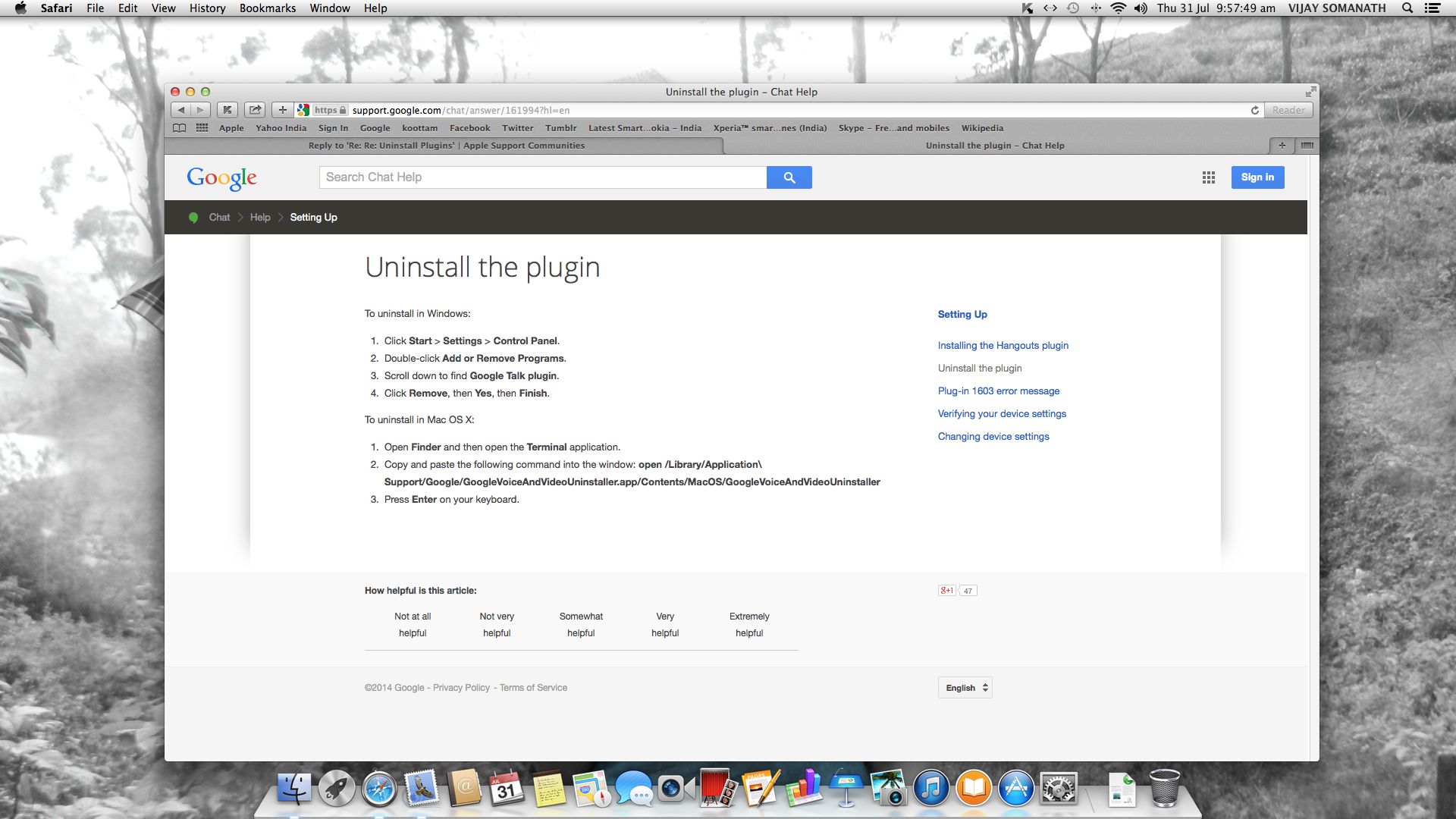This screenshot has height=819, width=1456.
Task: Open the Bookmarks menu
Action: click(x=267, y=8)
